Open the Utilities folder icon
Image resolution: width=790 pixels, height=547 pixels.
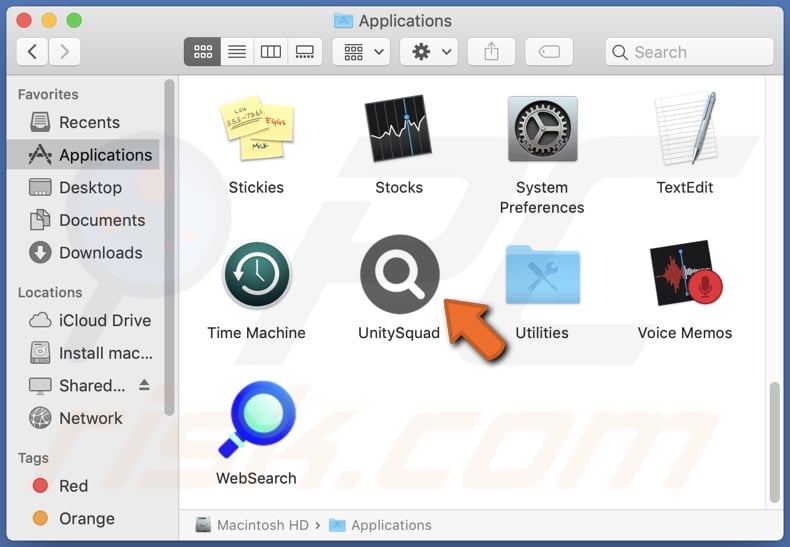pos(542,275)
